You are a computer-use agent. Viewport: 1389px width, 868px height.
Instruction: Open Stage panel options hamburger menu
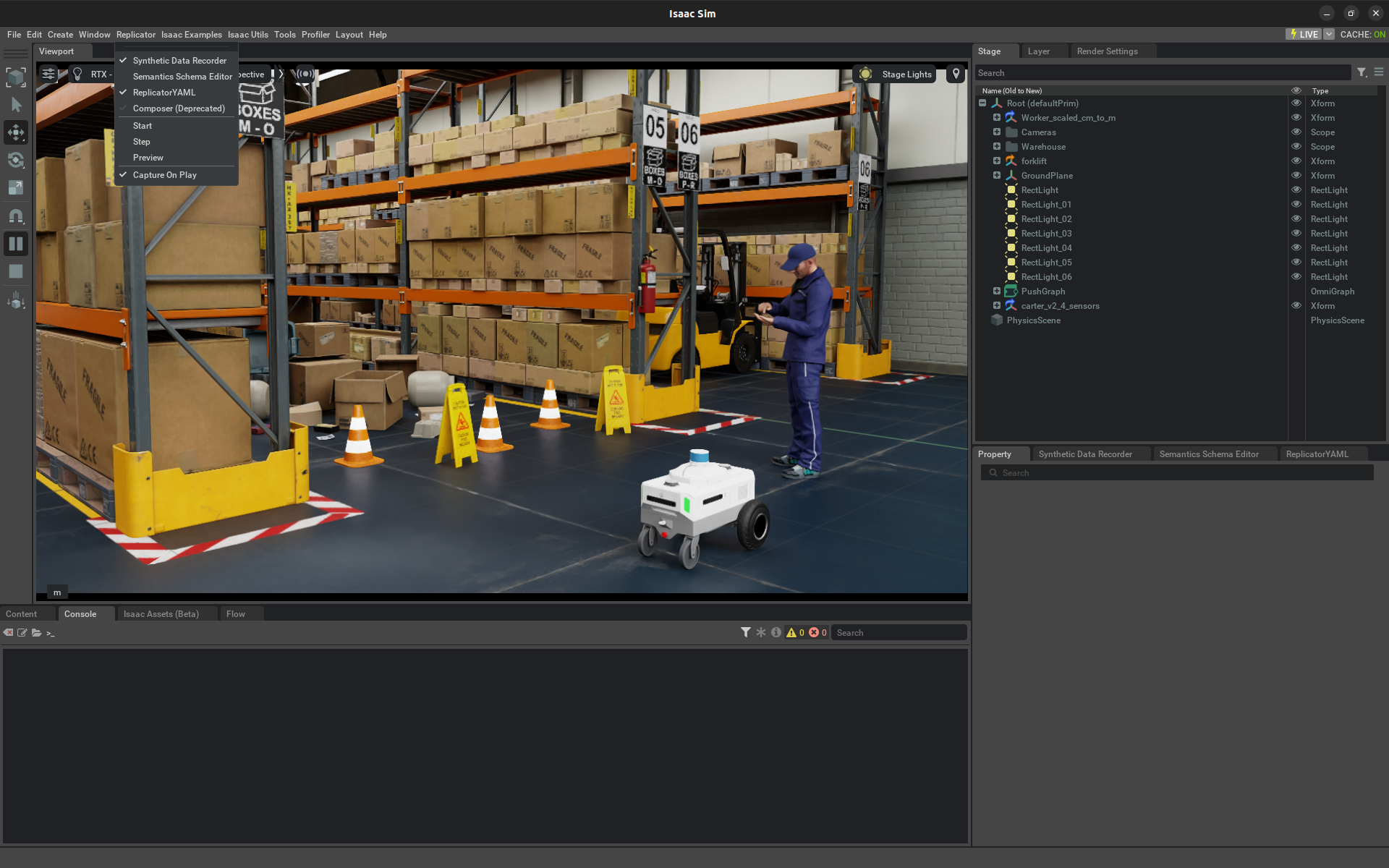[x=1379, y=72]
